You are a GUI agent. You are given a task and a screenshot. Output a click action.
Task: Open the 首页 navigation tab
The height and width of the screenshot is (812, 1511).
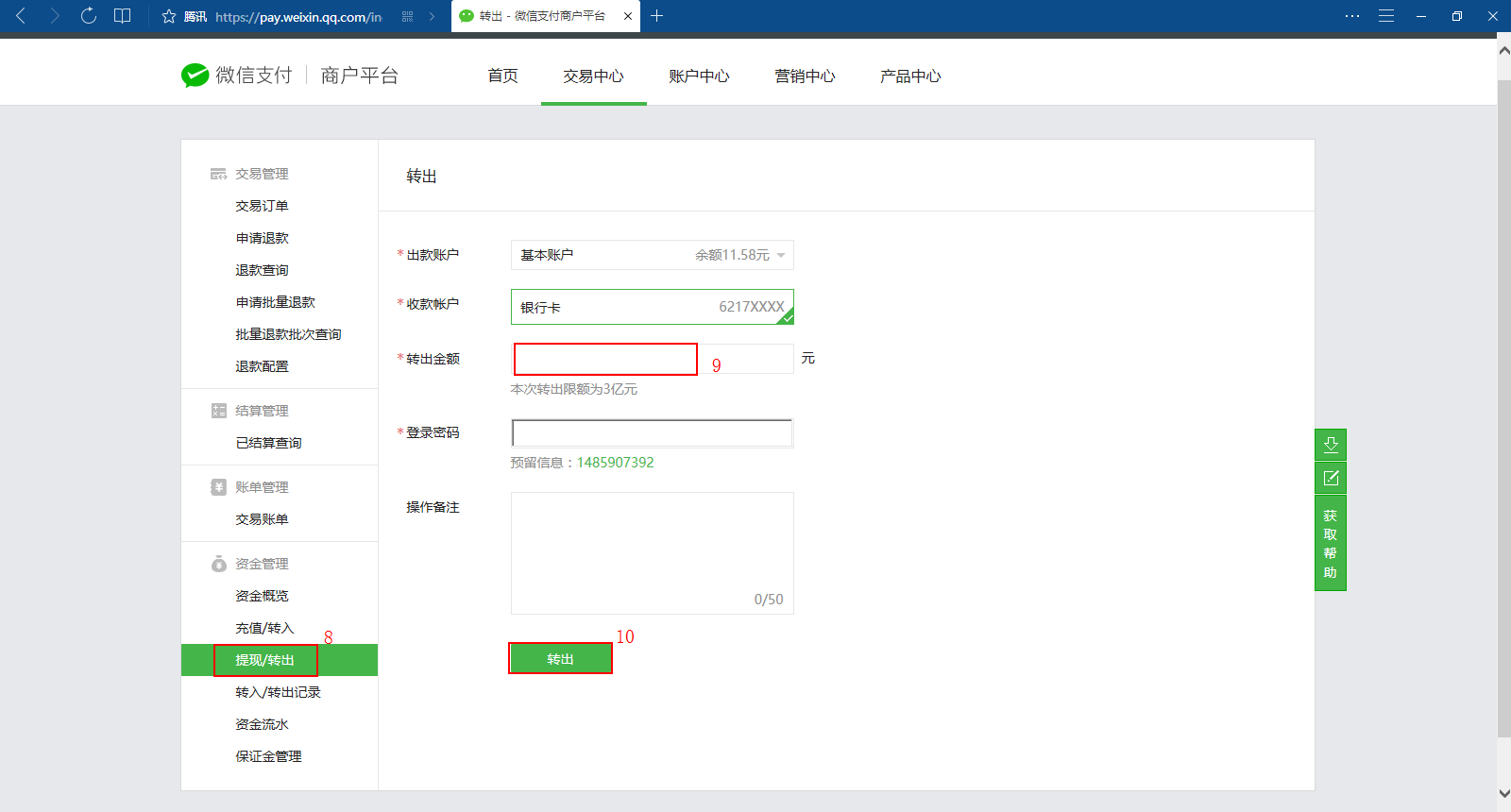pyautogui.click(x=502, y=76)
